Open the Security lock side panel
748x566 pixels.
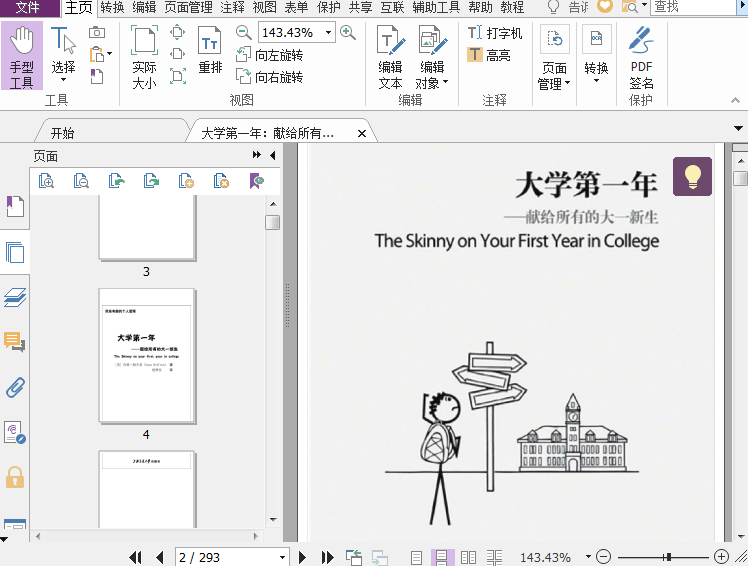15,477
